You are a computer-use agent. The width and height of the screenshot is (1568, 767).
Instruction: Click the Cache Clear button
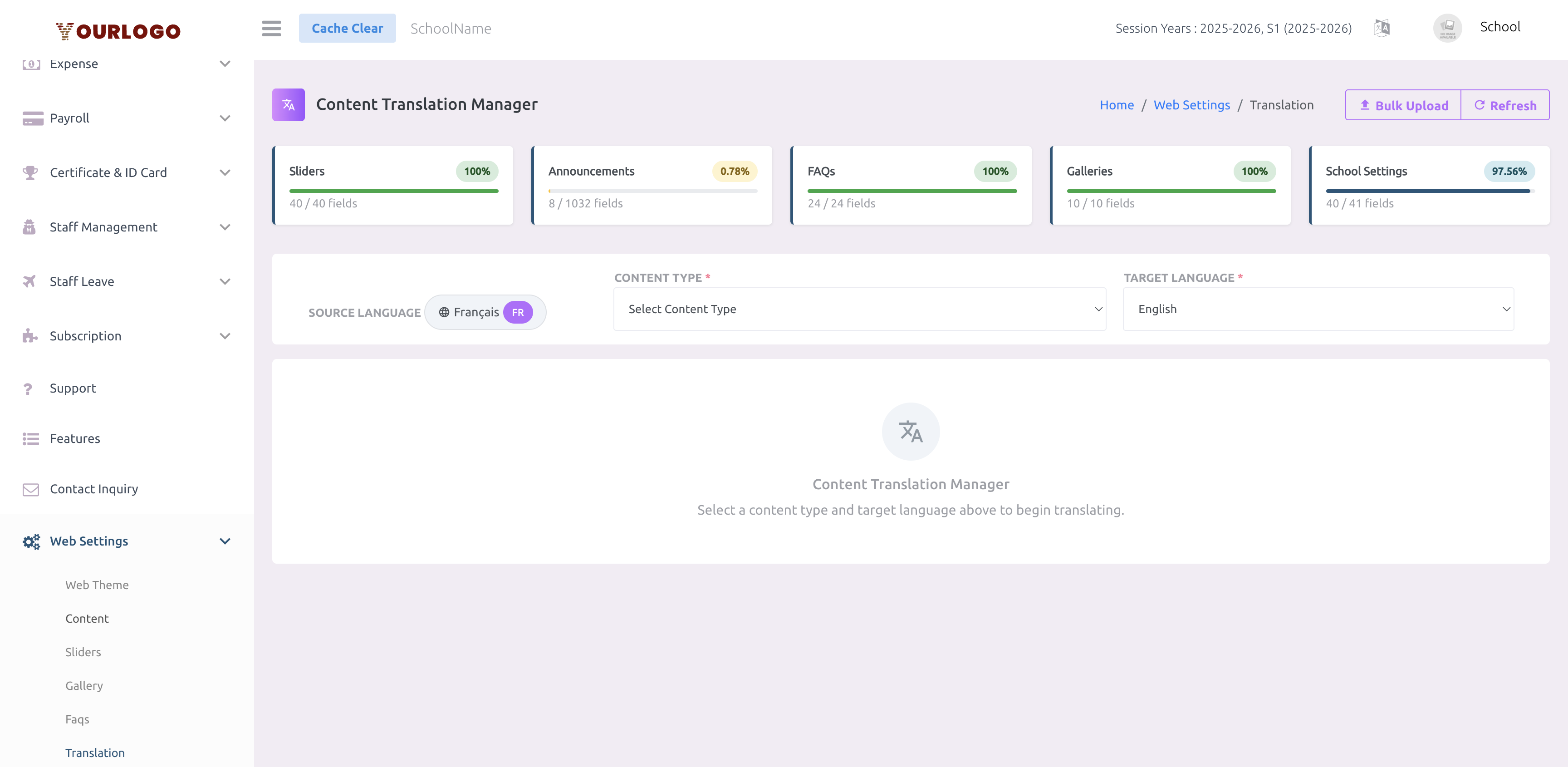[x=348, y=28]
